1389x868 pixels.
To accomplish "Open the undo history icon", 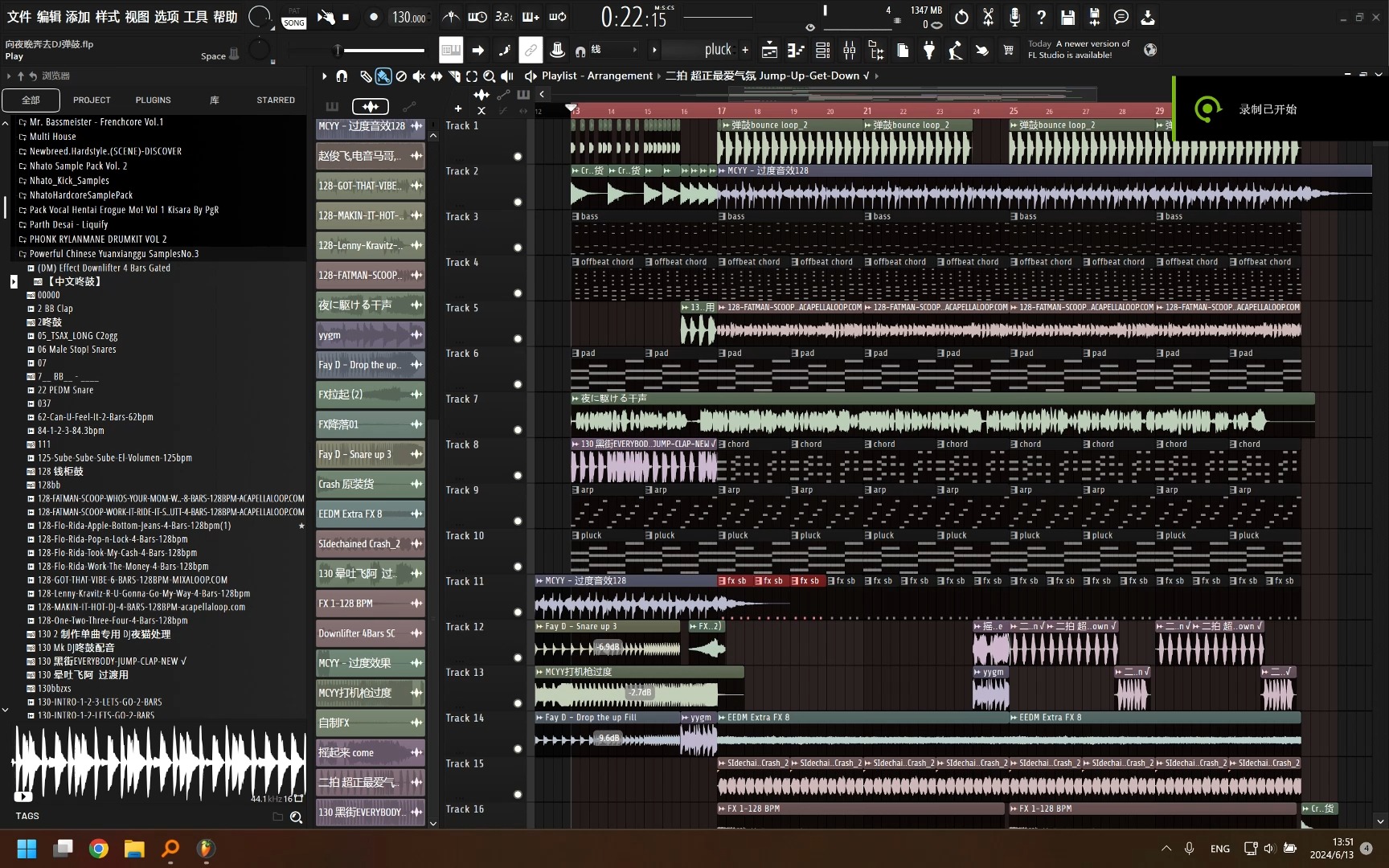I will tap(961, 17).
